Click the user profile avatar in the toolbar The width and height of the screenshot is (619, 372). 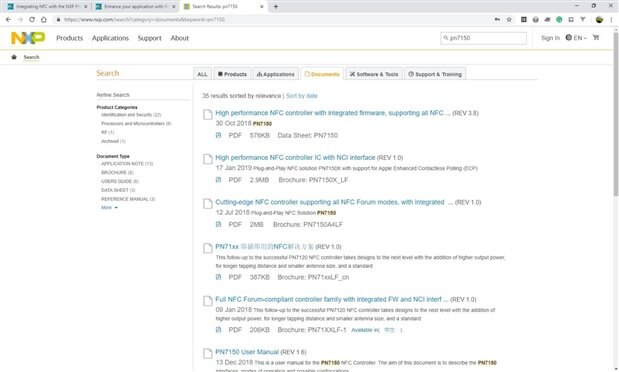click(x=599, y=19)
